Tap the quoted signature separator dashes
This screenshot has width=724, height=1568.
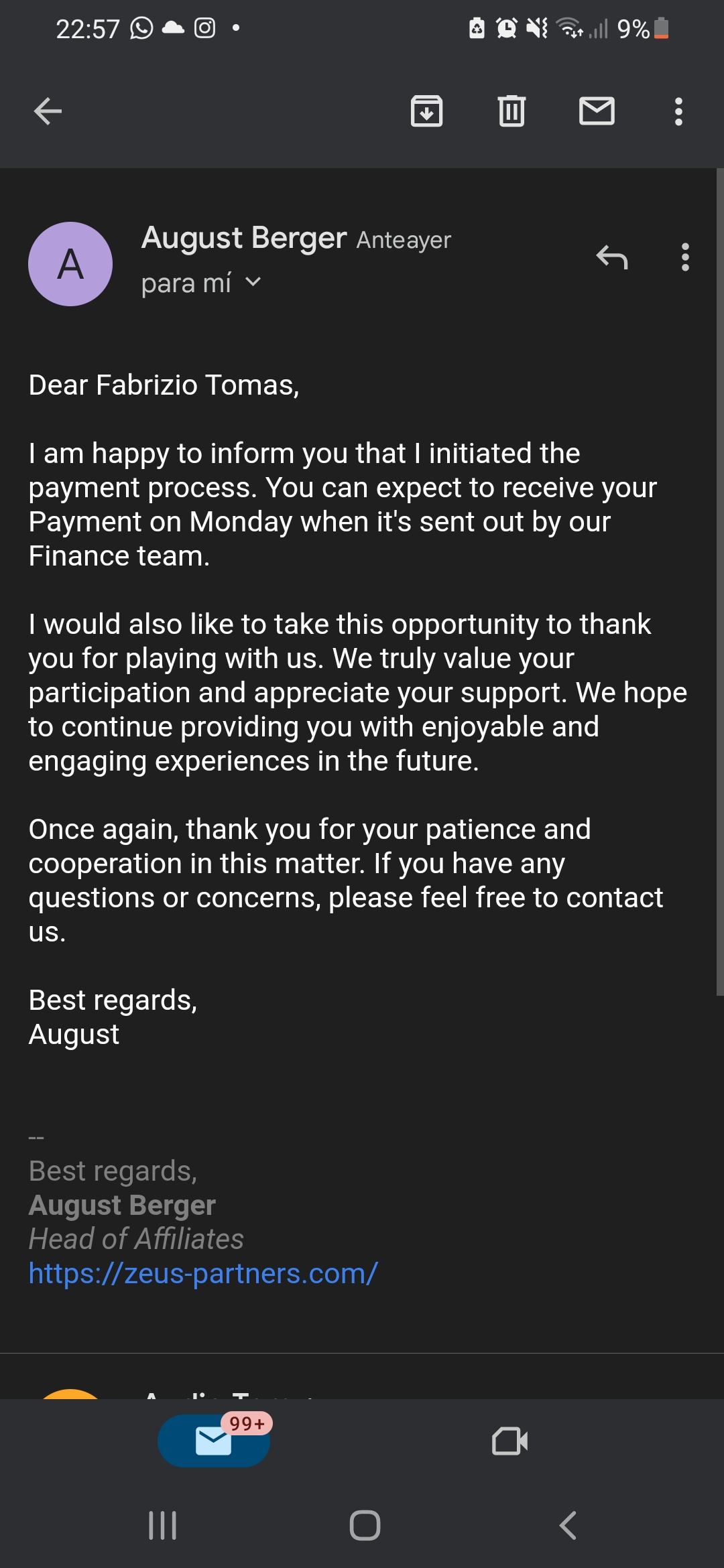tap(36, 1138)
